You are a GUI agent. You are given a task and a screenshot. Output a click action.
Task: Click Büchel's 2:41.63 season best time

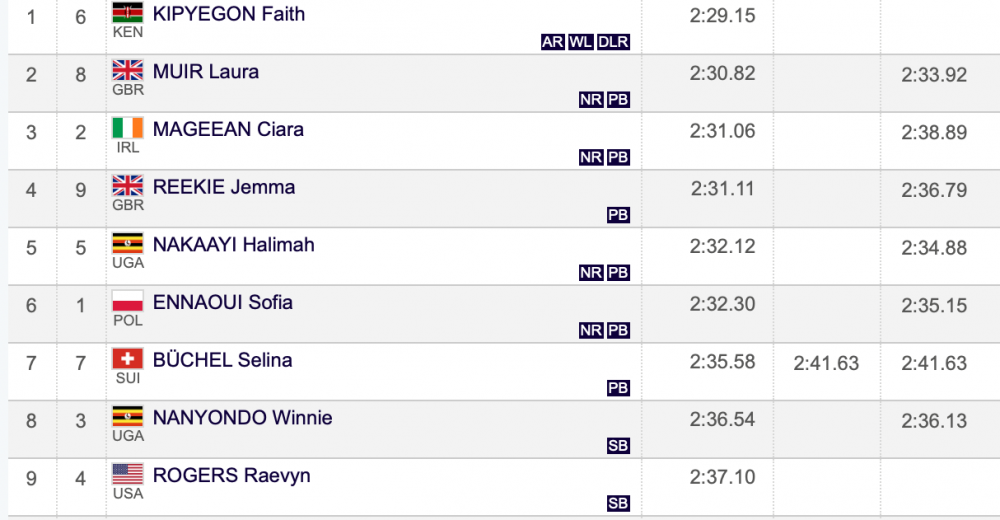click(x=827, y=363)
